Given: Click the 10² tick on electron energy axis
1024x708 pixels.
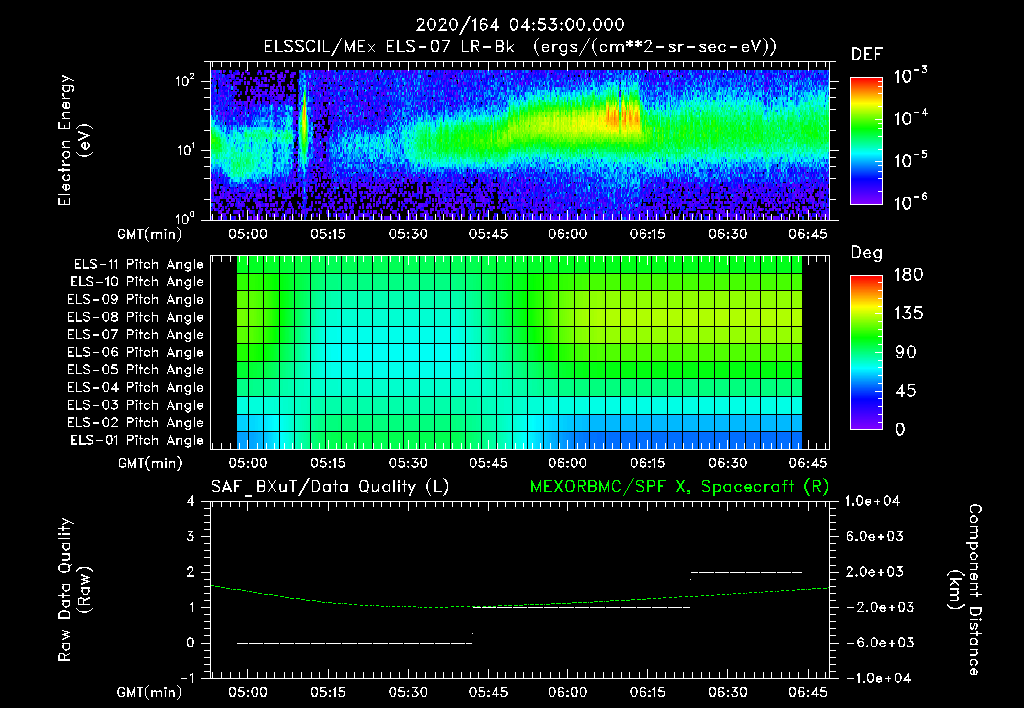Looking at the screenshot, I should 185,81.
